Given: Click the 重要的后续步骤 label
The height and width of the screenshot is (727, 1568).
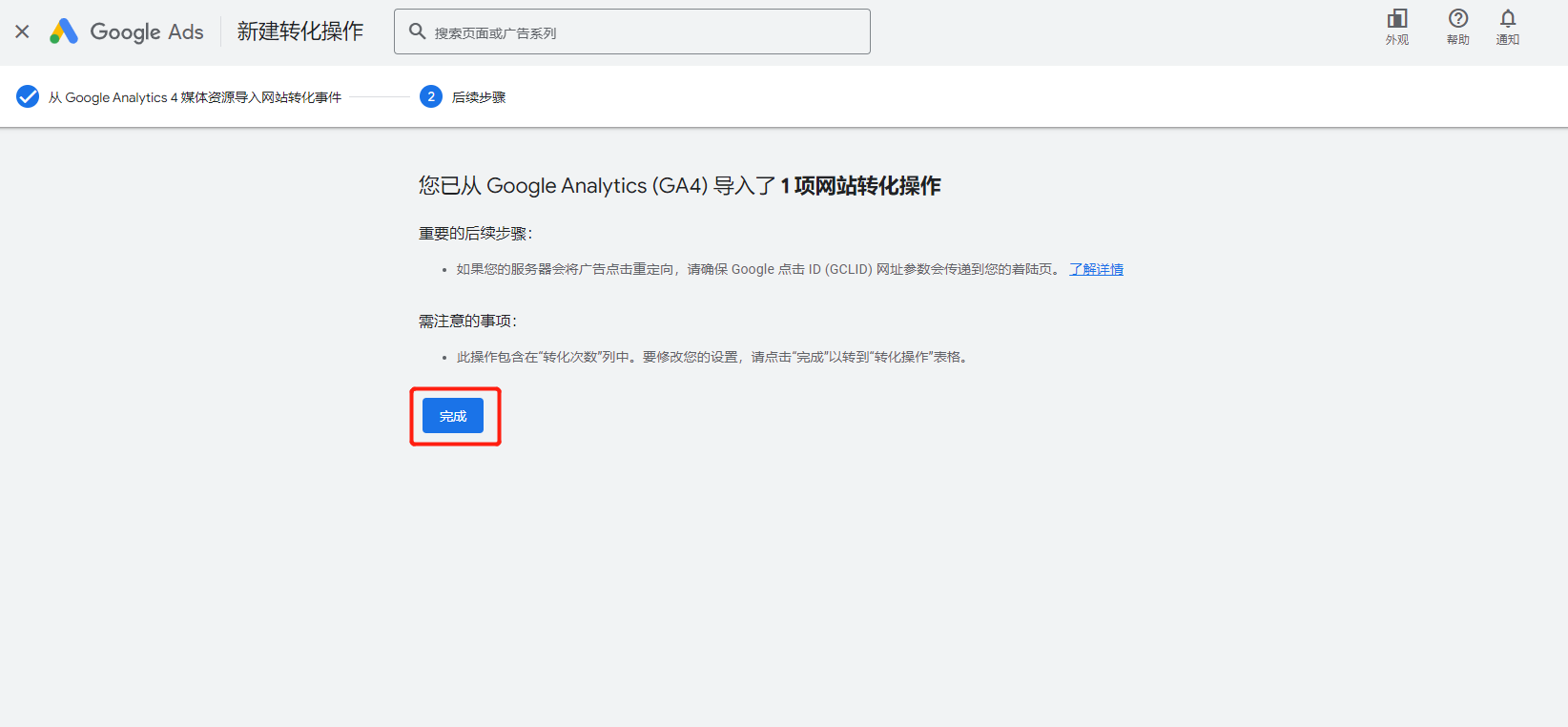Looking at the screenshot, I should click(476, 234).
